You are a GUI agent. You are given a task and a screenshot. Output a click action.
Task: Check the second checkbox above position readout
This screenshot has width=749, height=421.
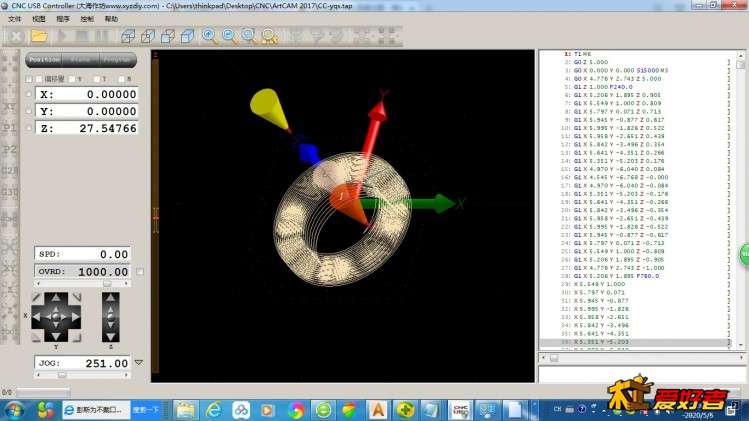tap(39, 79)
